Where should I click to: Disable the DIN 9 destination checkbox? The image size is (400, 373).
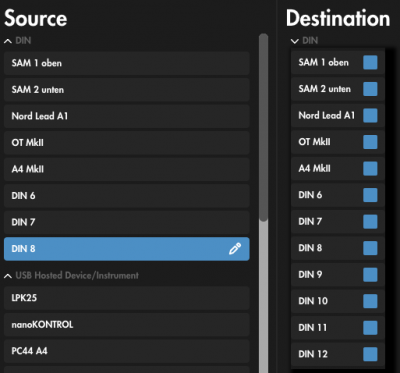coord(370,274)
